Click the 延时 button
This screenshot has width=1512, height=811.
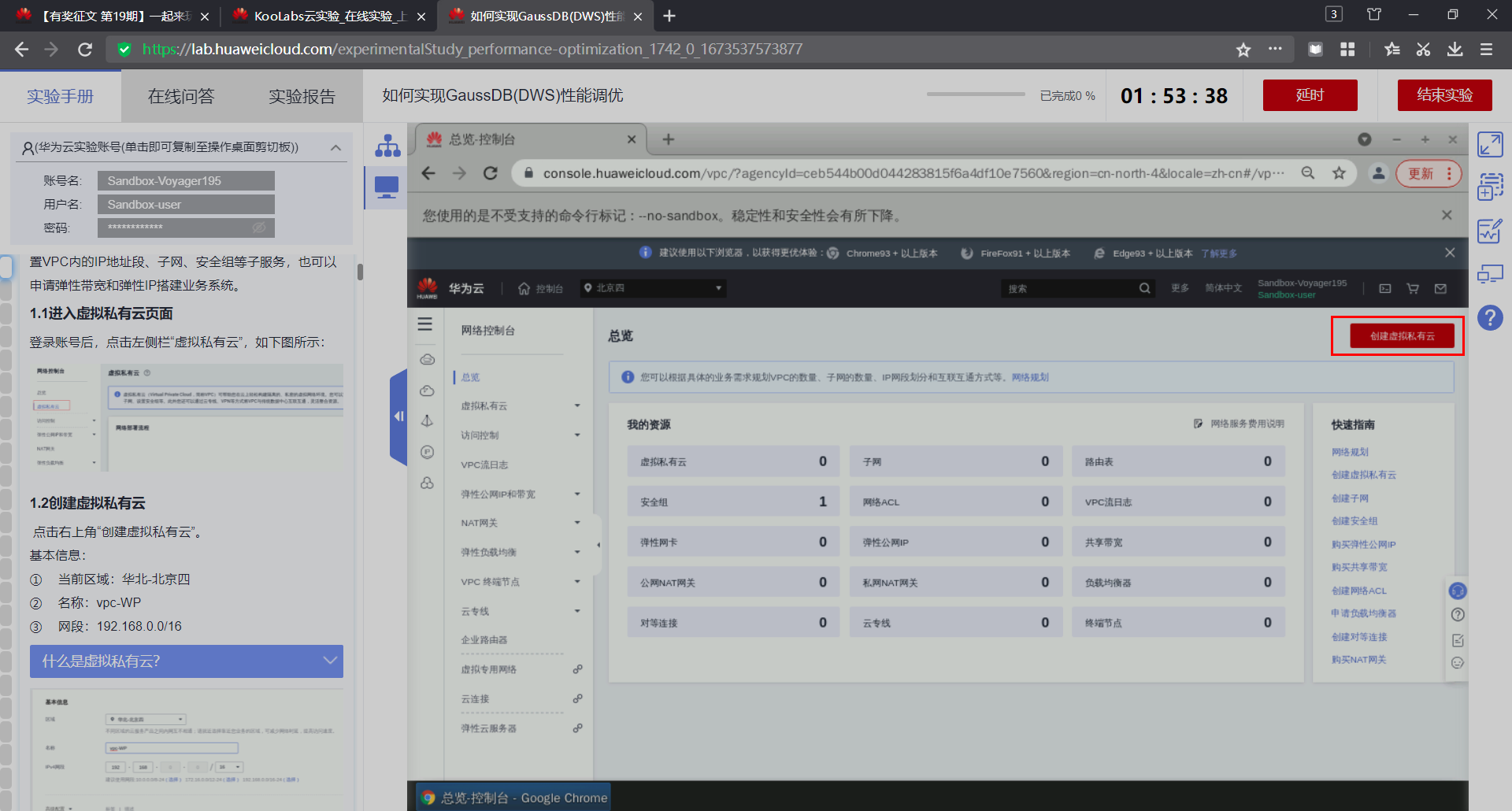1310,95
